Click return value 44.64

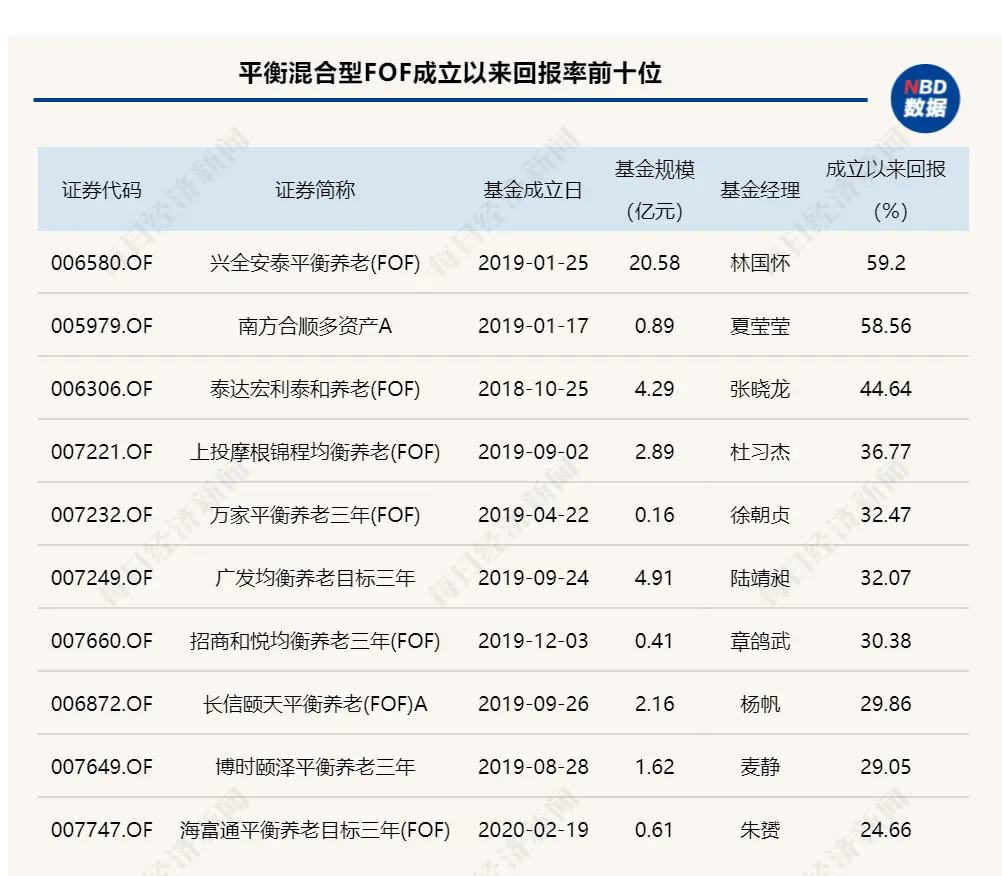point(886,389)
